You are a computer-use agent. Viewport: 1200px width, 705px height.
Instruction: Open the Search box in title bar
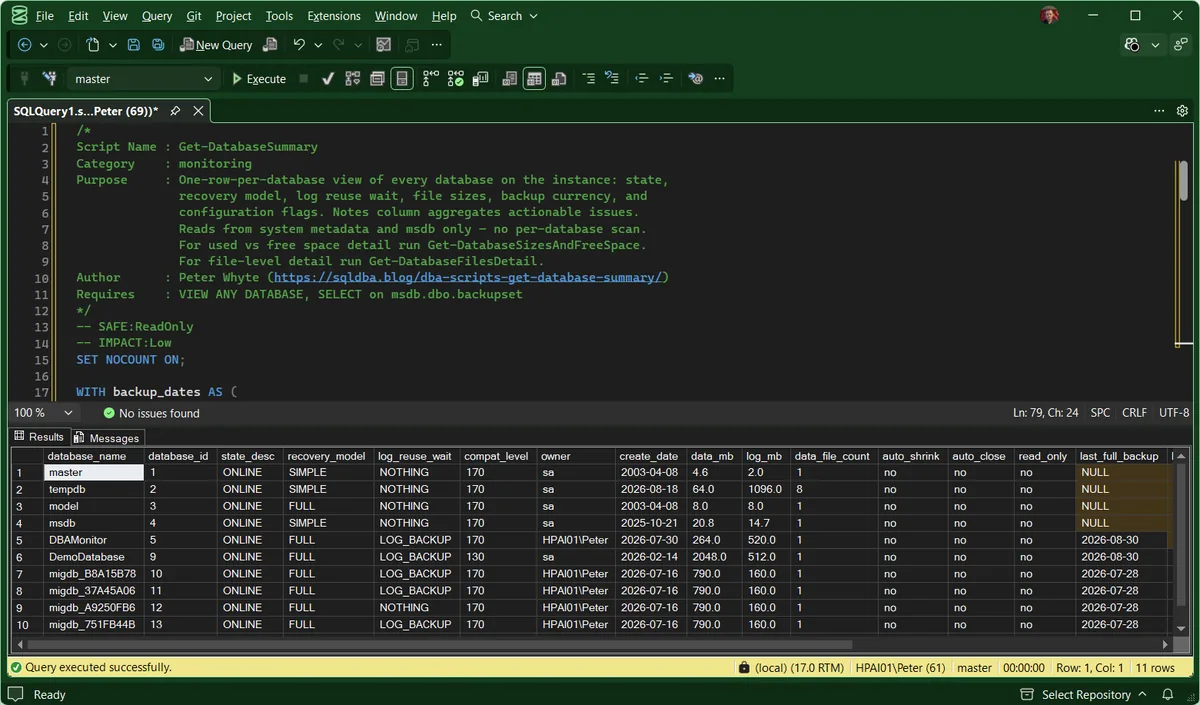point(504,16)
